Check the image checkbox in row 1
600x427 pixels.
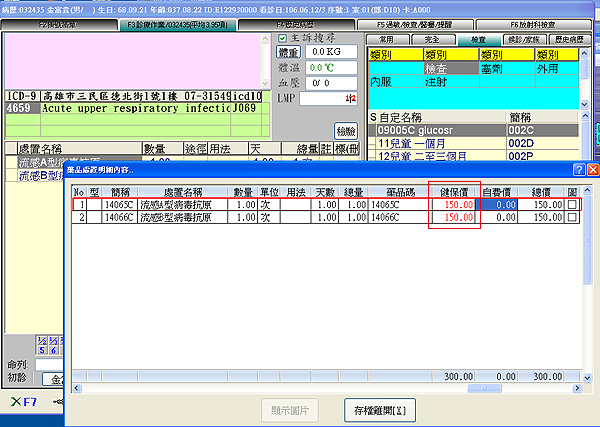click(x=572, y=203)
